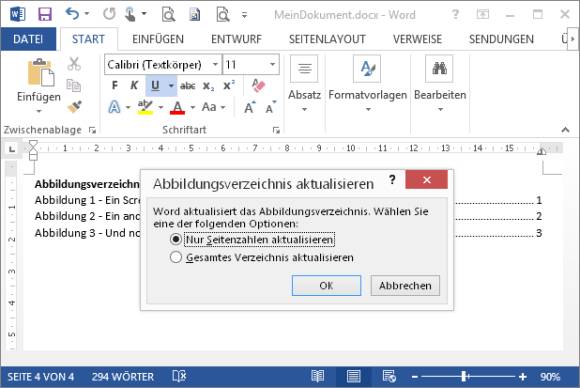Toggle Underline formatting with the U button

coord(155,86)
